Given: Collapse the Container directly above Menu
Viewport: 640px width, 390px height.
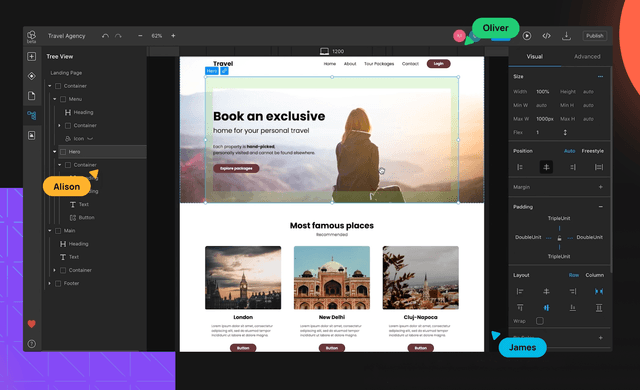Looking at the screenshot, I should click(50, 86).
